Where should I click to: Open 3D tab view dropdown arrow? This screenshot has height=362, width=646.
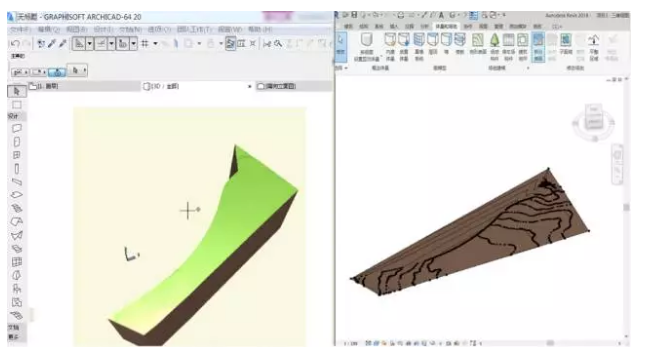(x=249, y=86)
